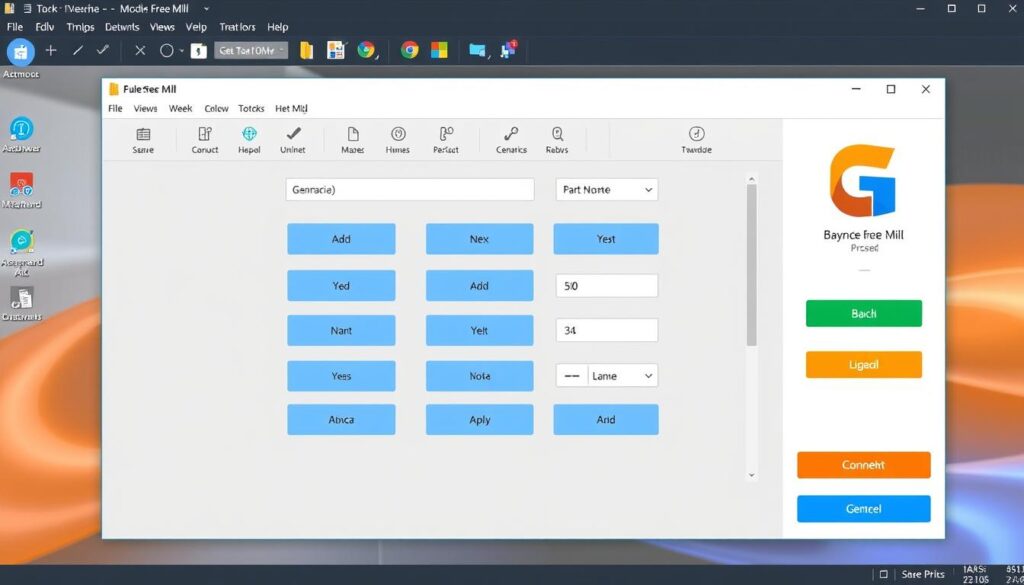Open the Views menu in the top menu bar
1024x585 pixels.
click(162, 27)
